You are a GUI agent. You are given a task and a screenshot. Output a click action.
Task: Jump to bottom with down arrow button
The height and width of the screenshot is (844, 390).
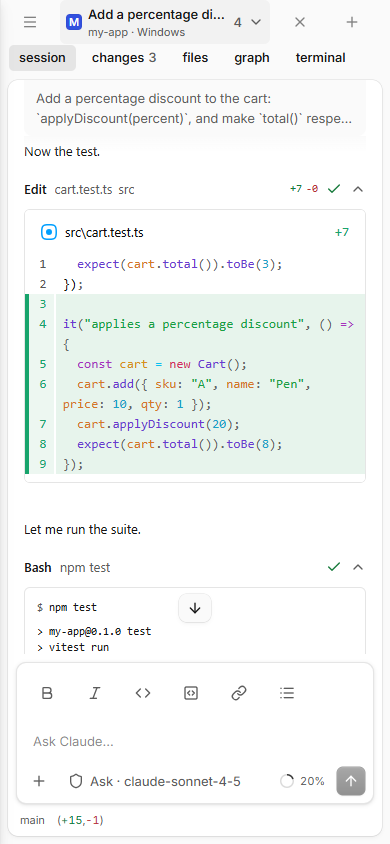pos(195,608)
